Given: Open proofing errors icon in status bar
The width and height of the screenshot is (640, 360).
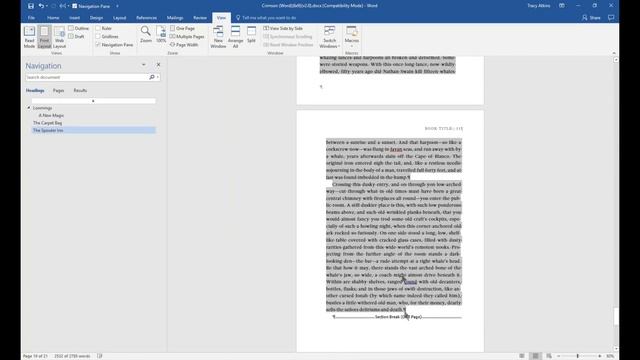Looking at the screenshot, I should tap(100, 356).
